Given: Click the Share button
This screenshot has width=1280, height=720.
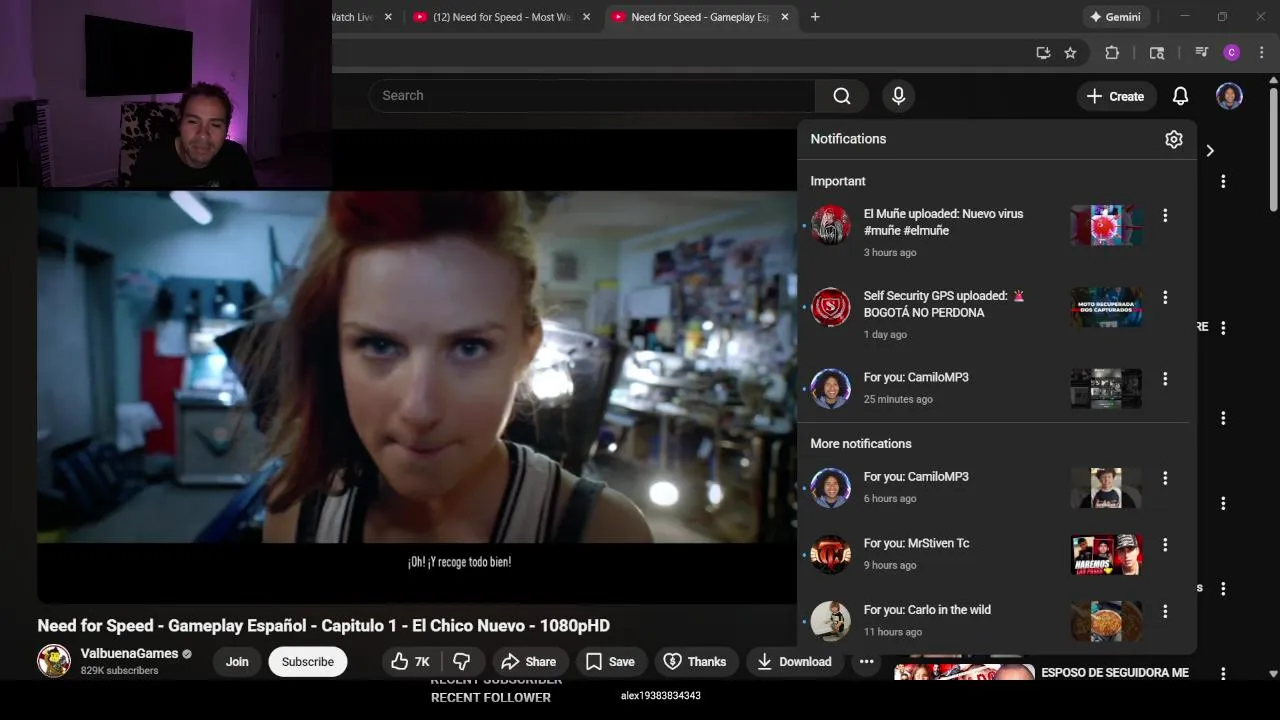Looking at the screenshot, I should [x=529, y=661].
